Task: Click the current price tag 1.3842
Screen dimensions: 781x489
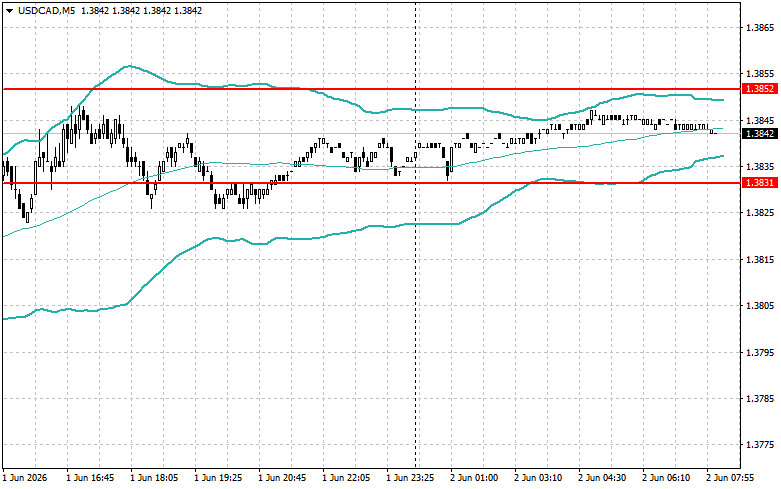Action: point(760,133)
